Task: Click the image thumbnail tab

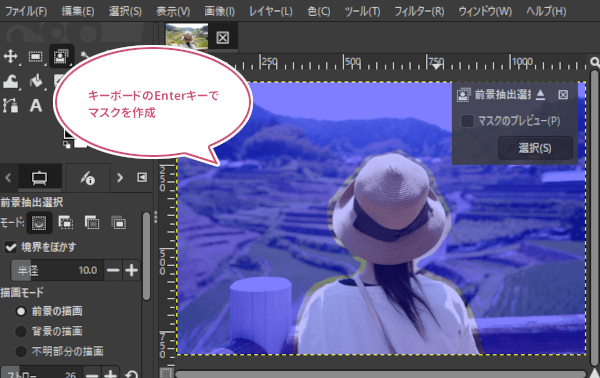Action: click(x=187, y=37)
